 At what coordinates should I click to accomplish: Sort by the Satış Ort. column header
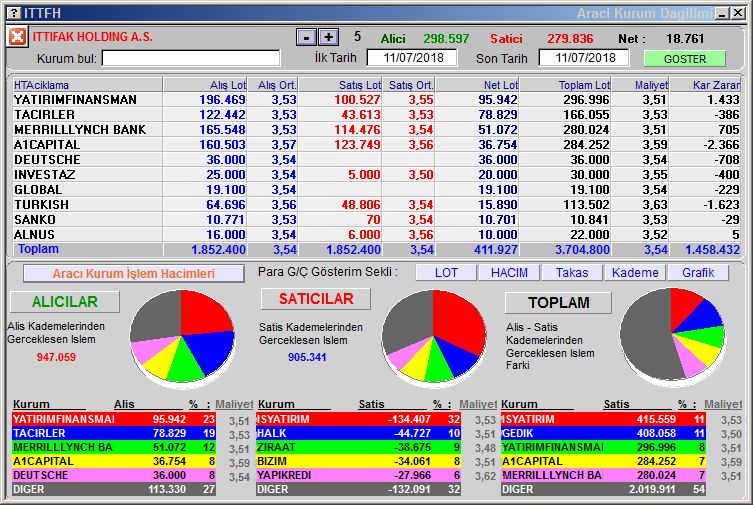click(409, 85)
